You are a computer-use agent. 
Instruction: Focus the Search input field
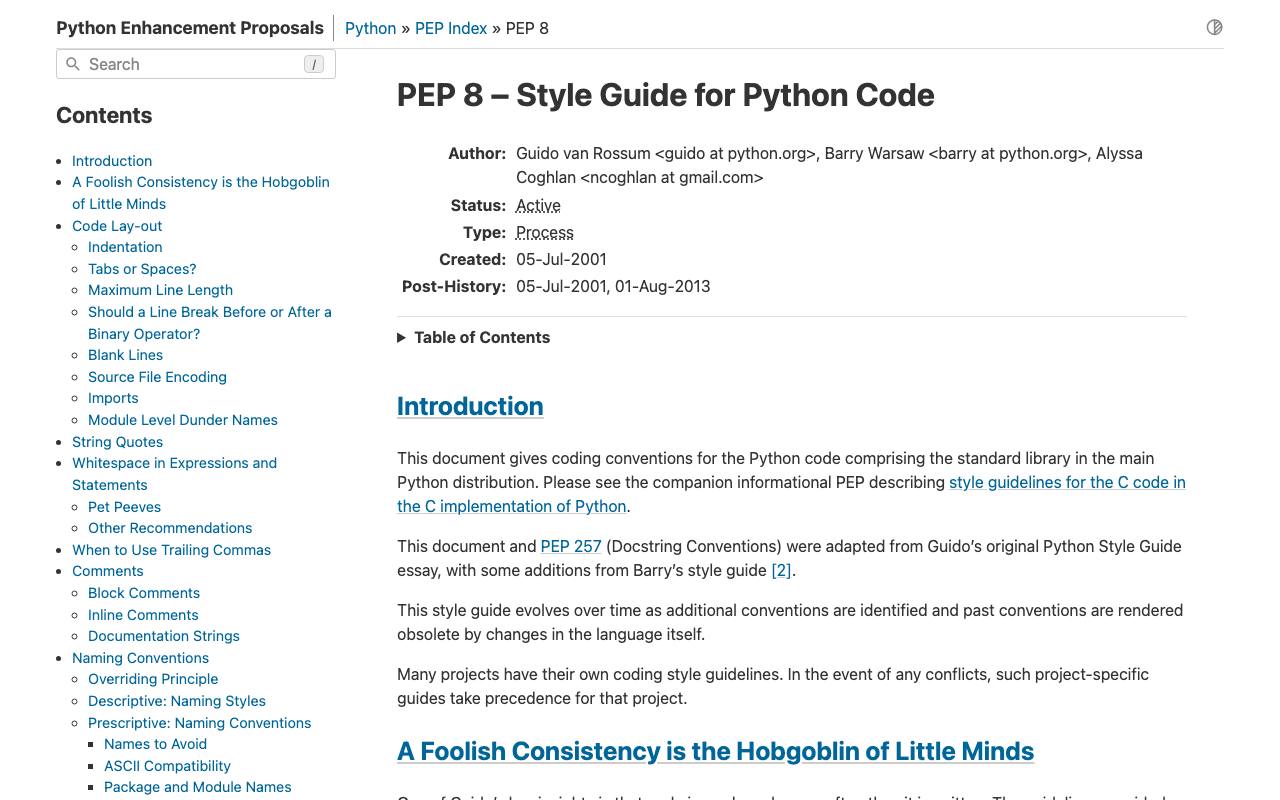point(196,64)
